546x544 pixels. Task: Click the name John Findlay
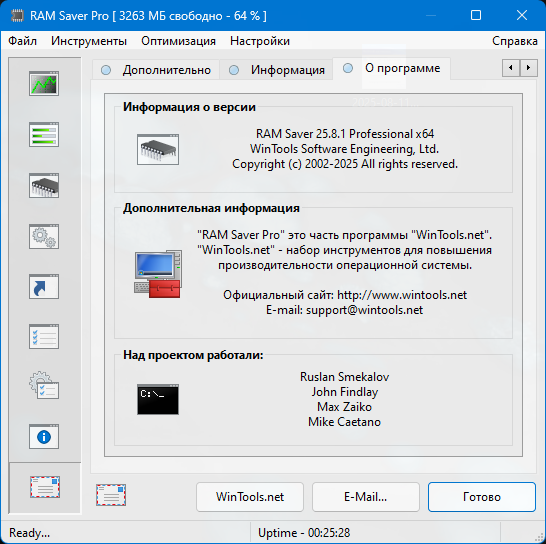point(344,392)
